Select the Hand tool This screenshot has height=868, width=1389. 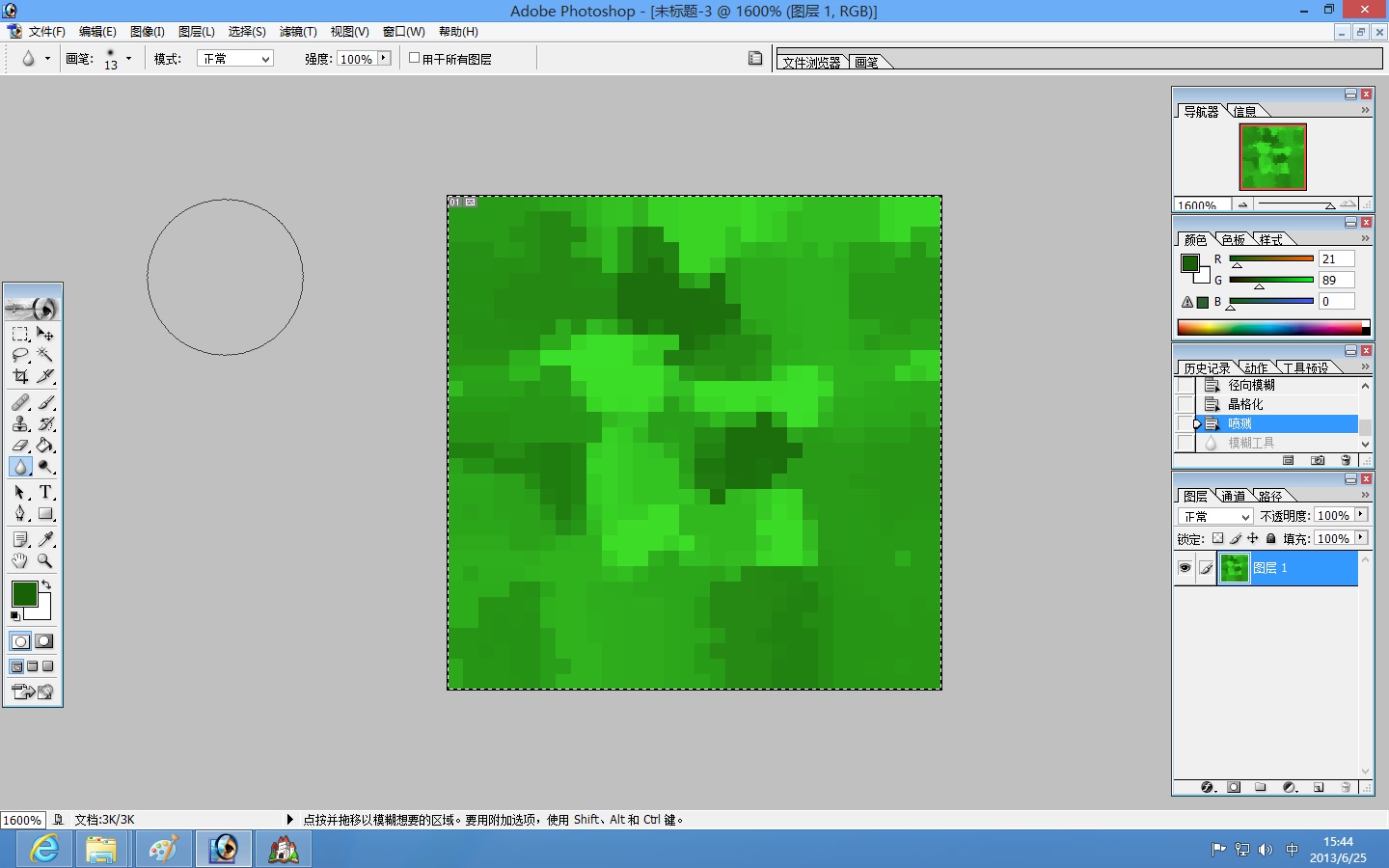coord(20,560)
